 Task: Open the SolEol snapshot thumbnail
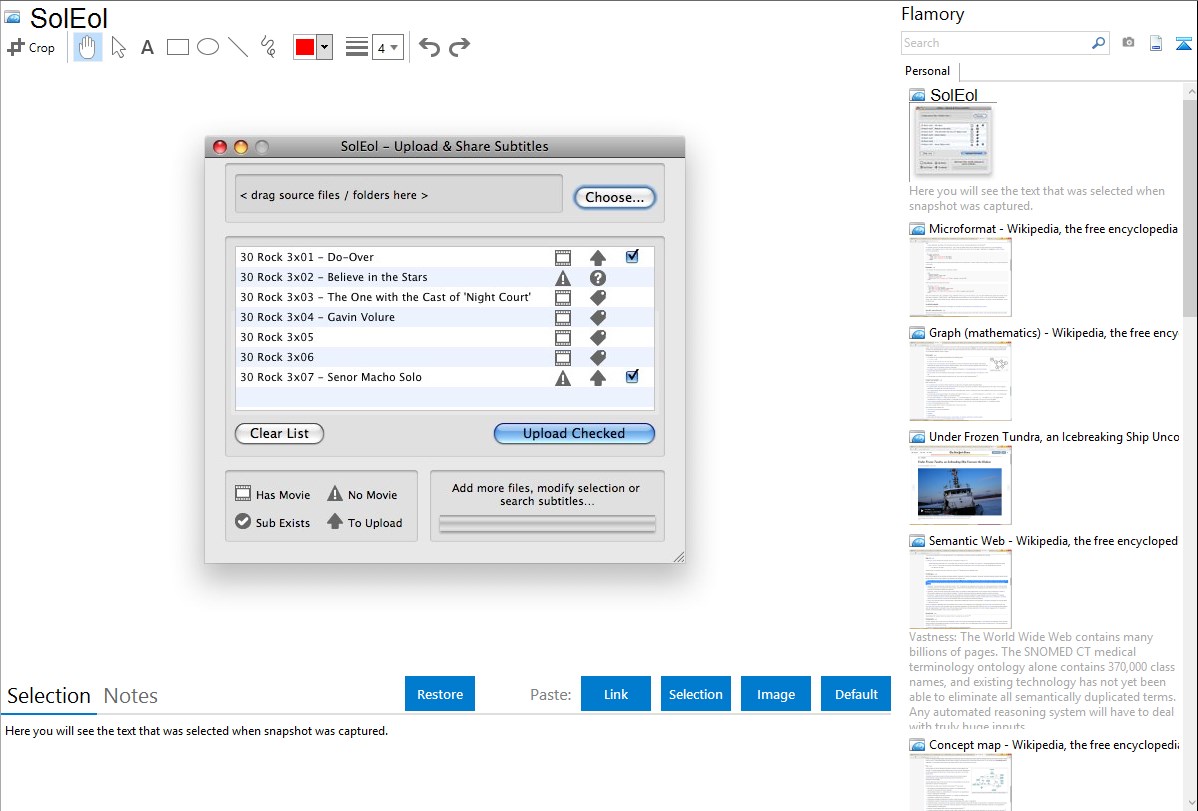click(x=951, y=141)
